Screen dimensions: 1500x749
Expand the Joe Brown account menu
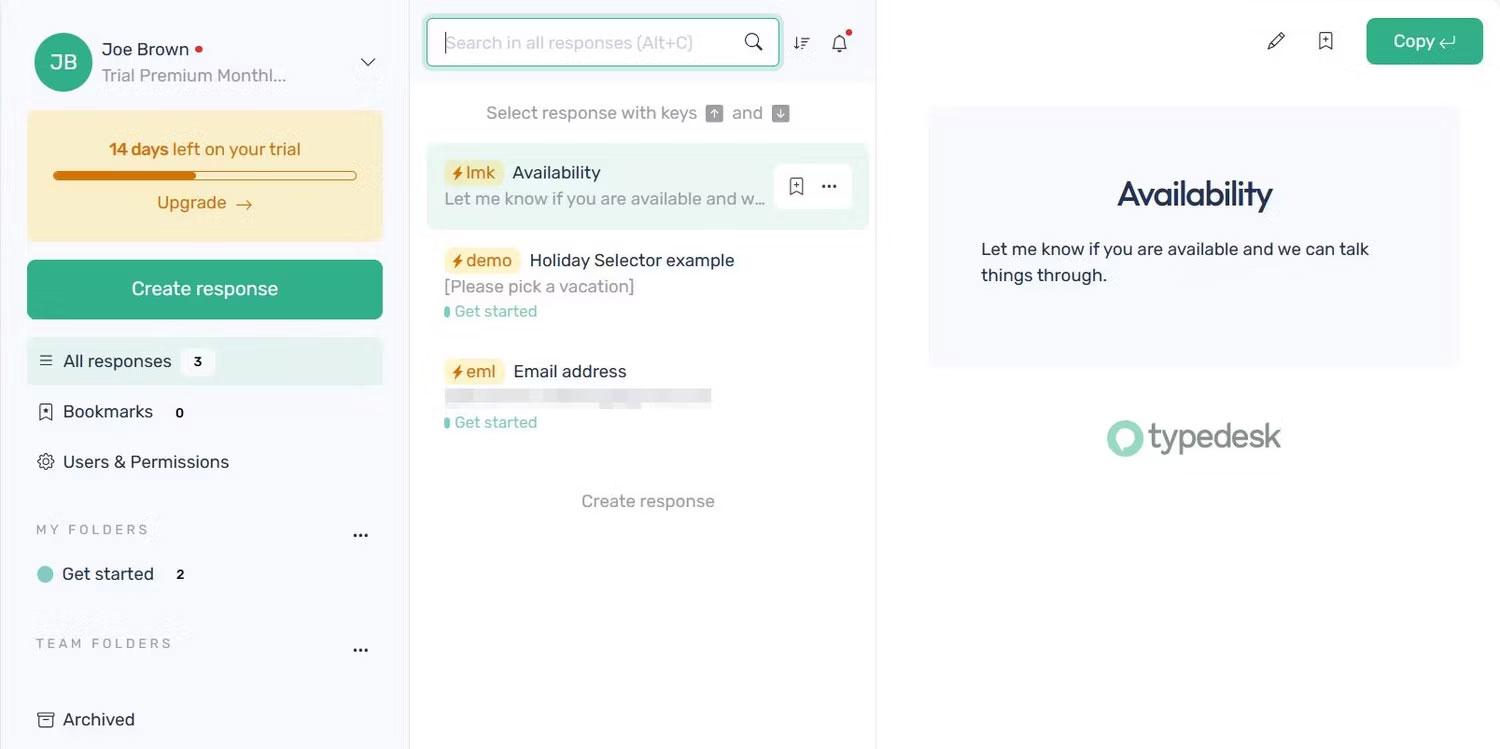coord(367,61)
